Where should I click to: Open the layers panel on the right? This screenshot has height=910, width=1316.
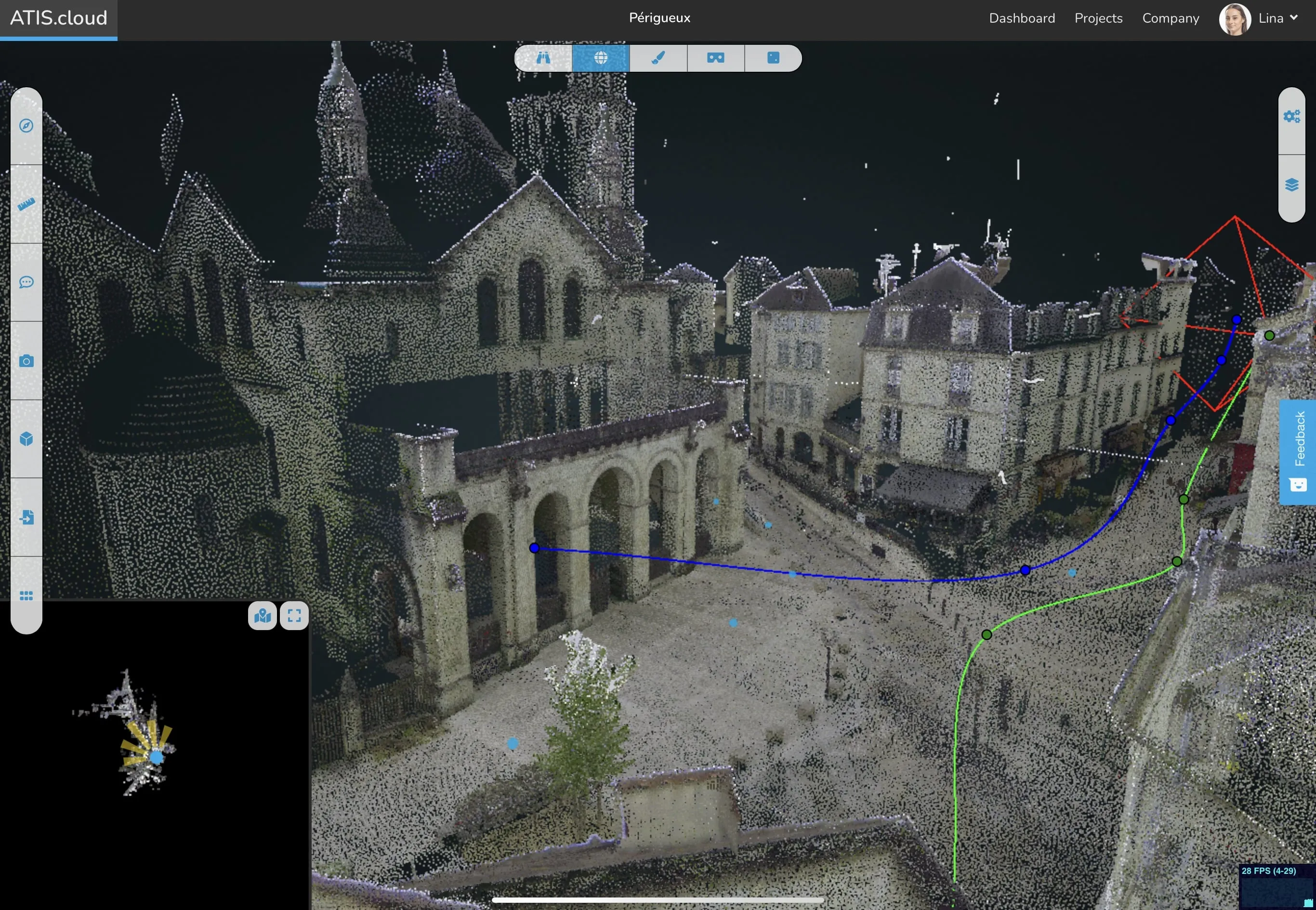coord(1292,184)
